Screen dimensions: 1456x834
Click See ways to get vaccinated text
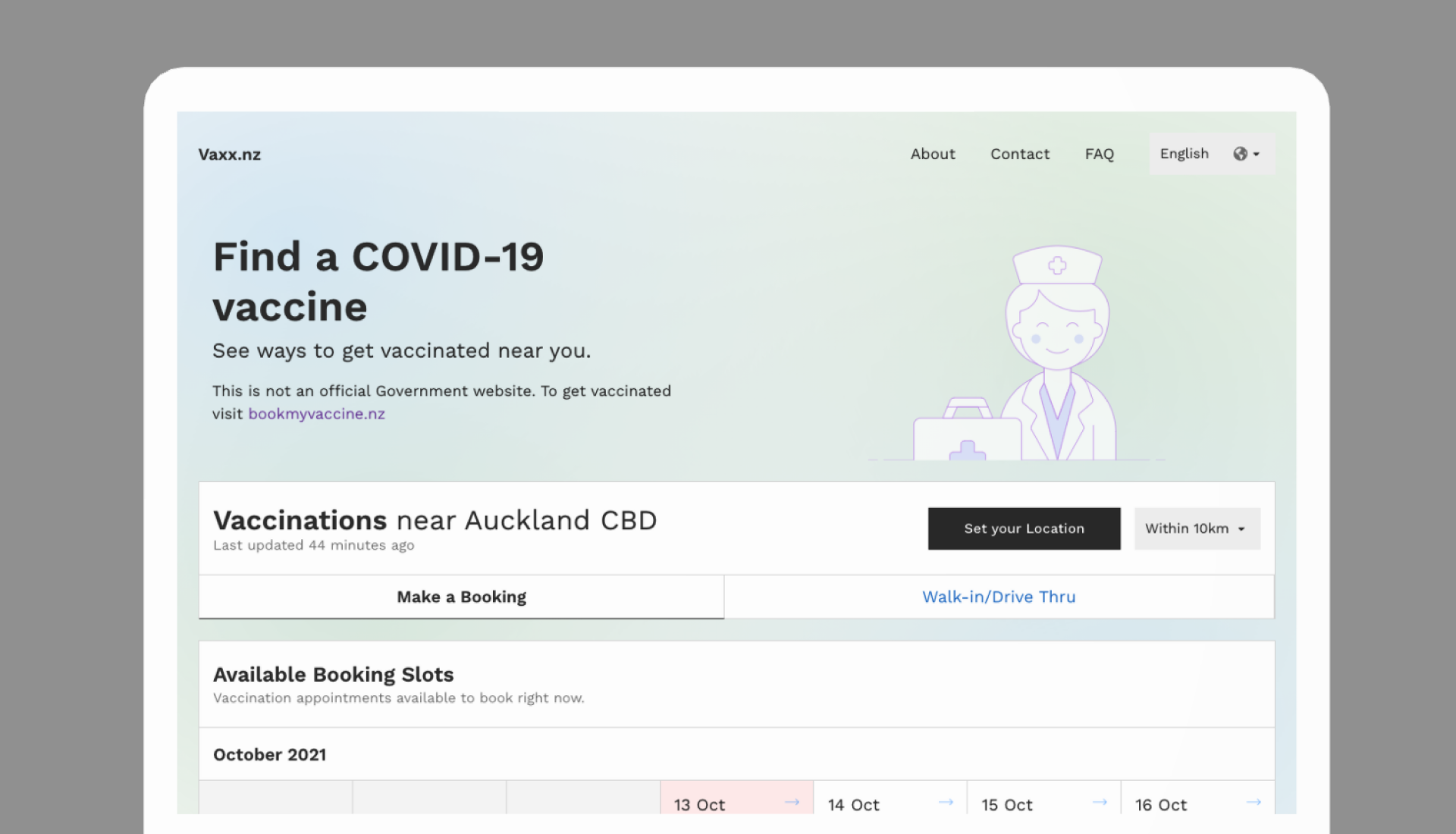(x=401, y=351)
